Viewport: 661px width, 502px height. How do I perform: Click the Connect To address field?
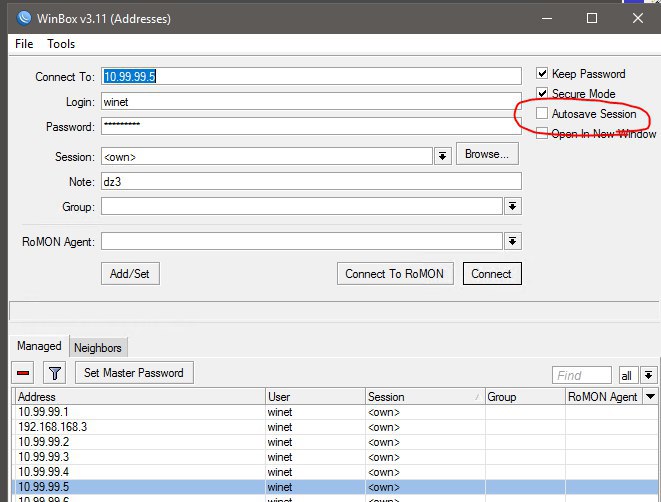[311, 76]
